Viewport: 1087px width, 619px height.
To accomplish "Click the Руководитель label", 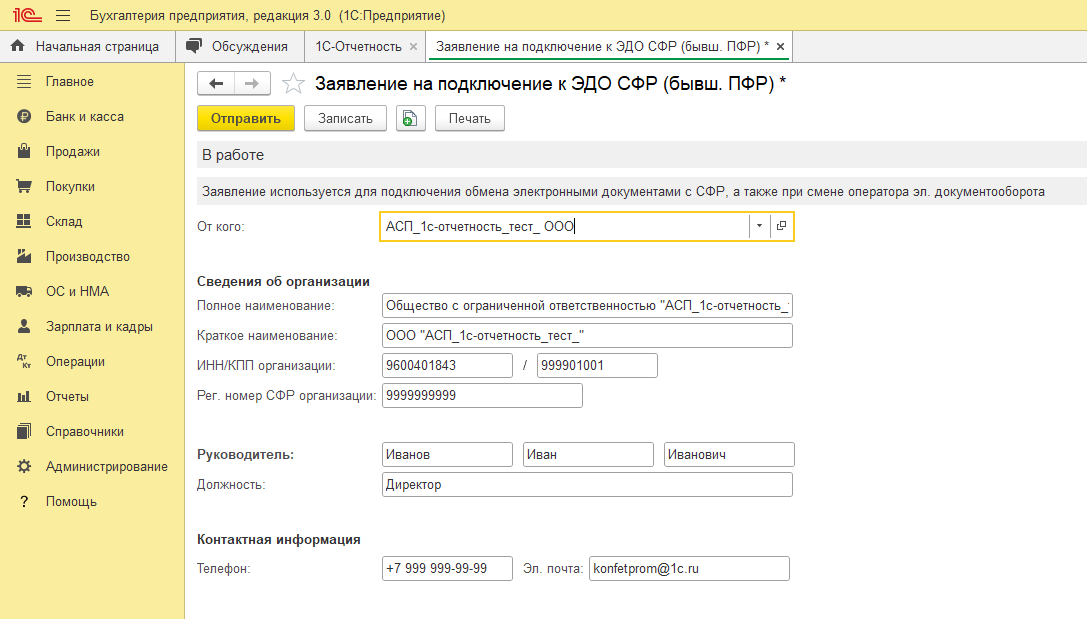I will pos(245,455).
